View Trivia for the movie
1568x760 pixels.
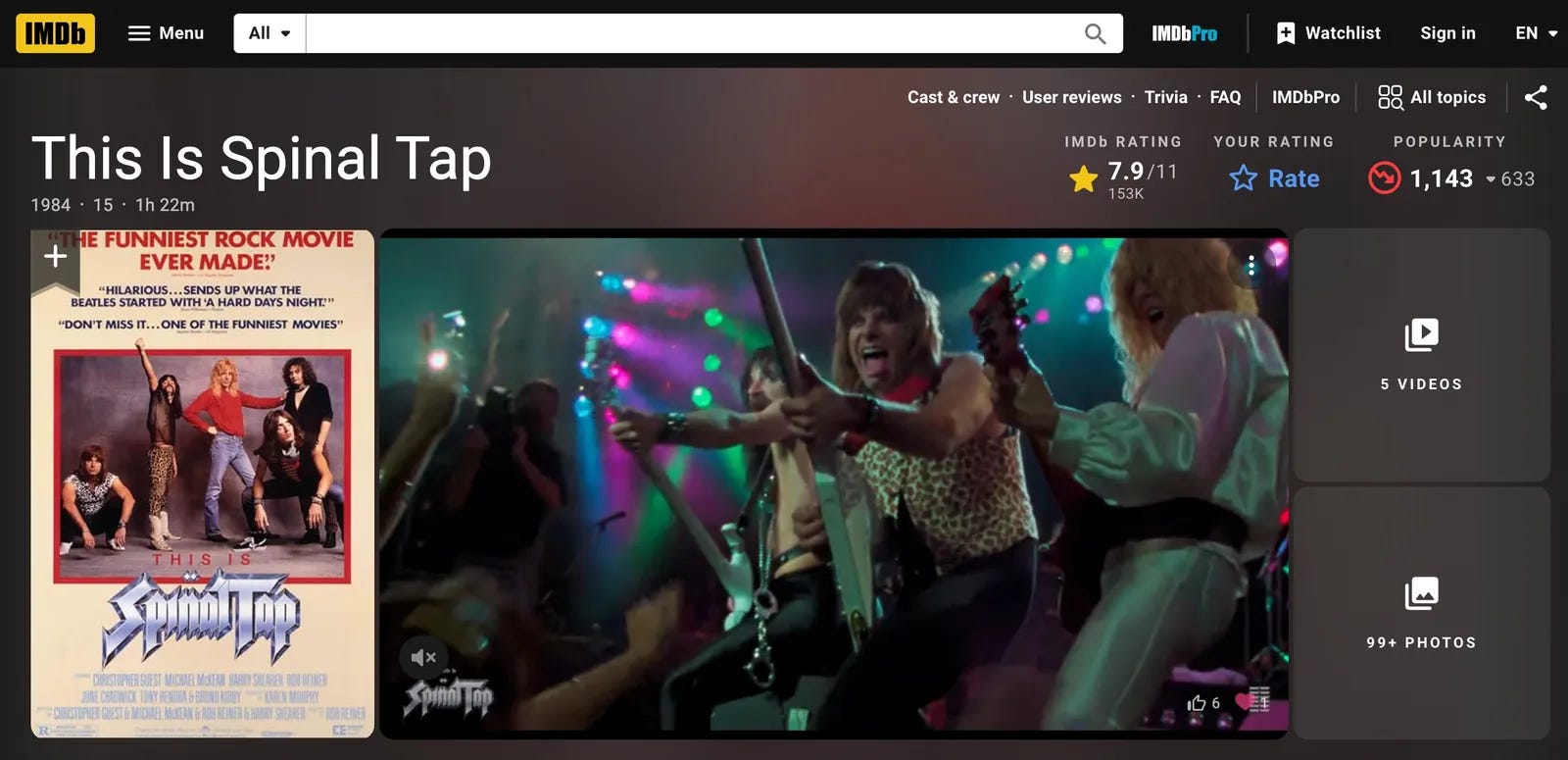coord(1165,97)
